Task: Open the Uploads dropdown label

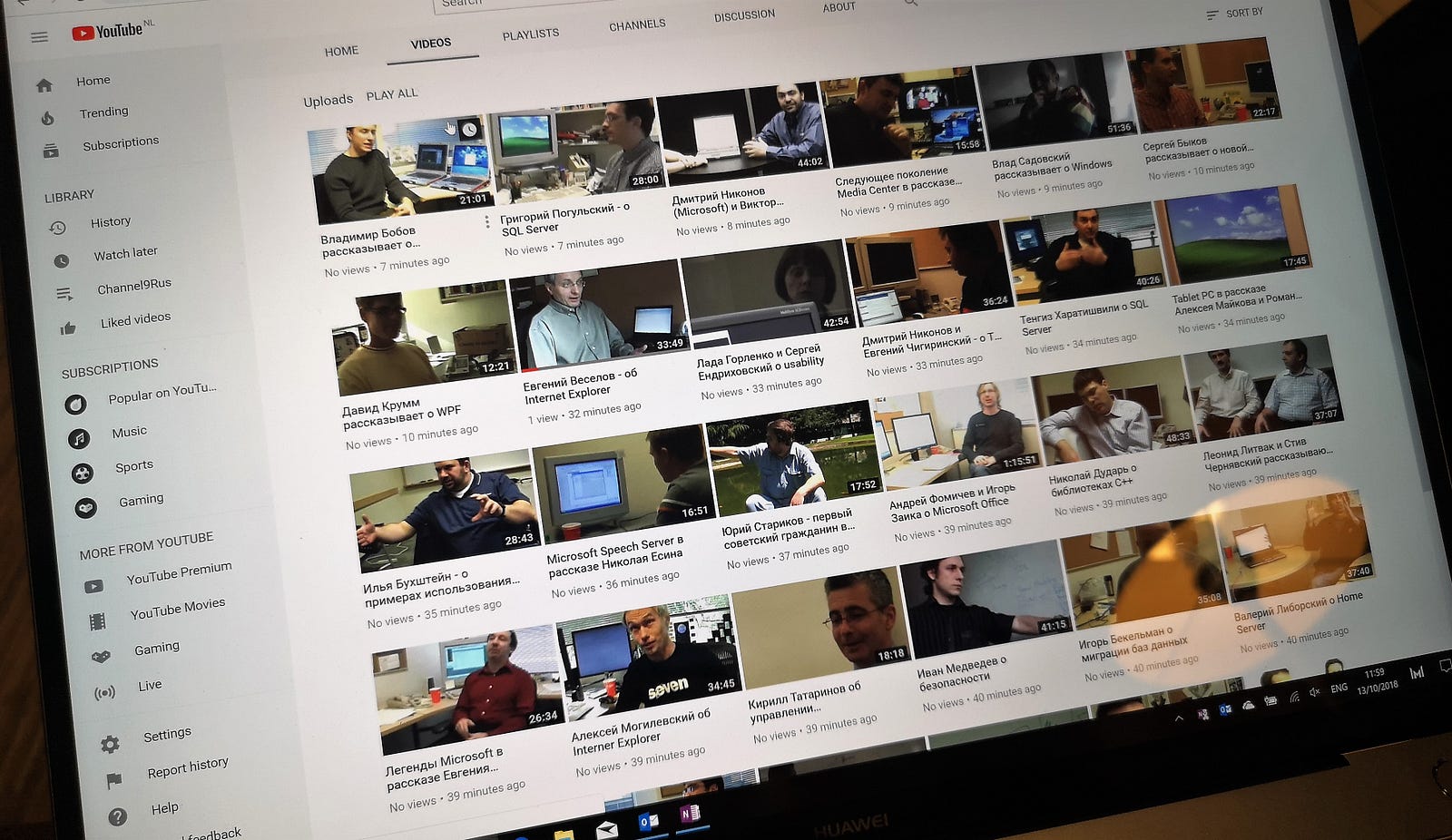Action: coord(328,101)
